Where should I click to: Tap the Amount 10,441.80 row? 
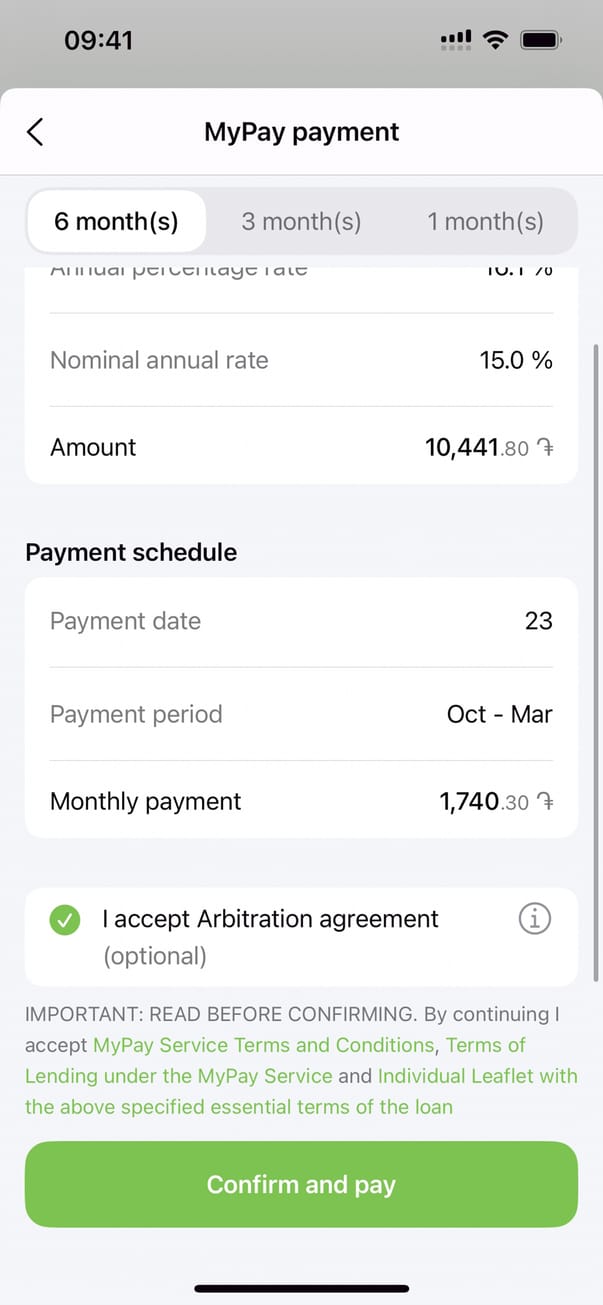[301, 447]
